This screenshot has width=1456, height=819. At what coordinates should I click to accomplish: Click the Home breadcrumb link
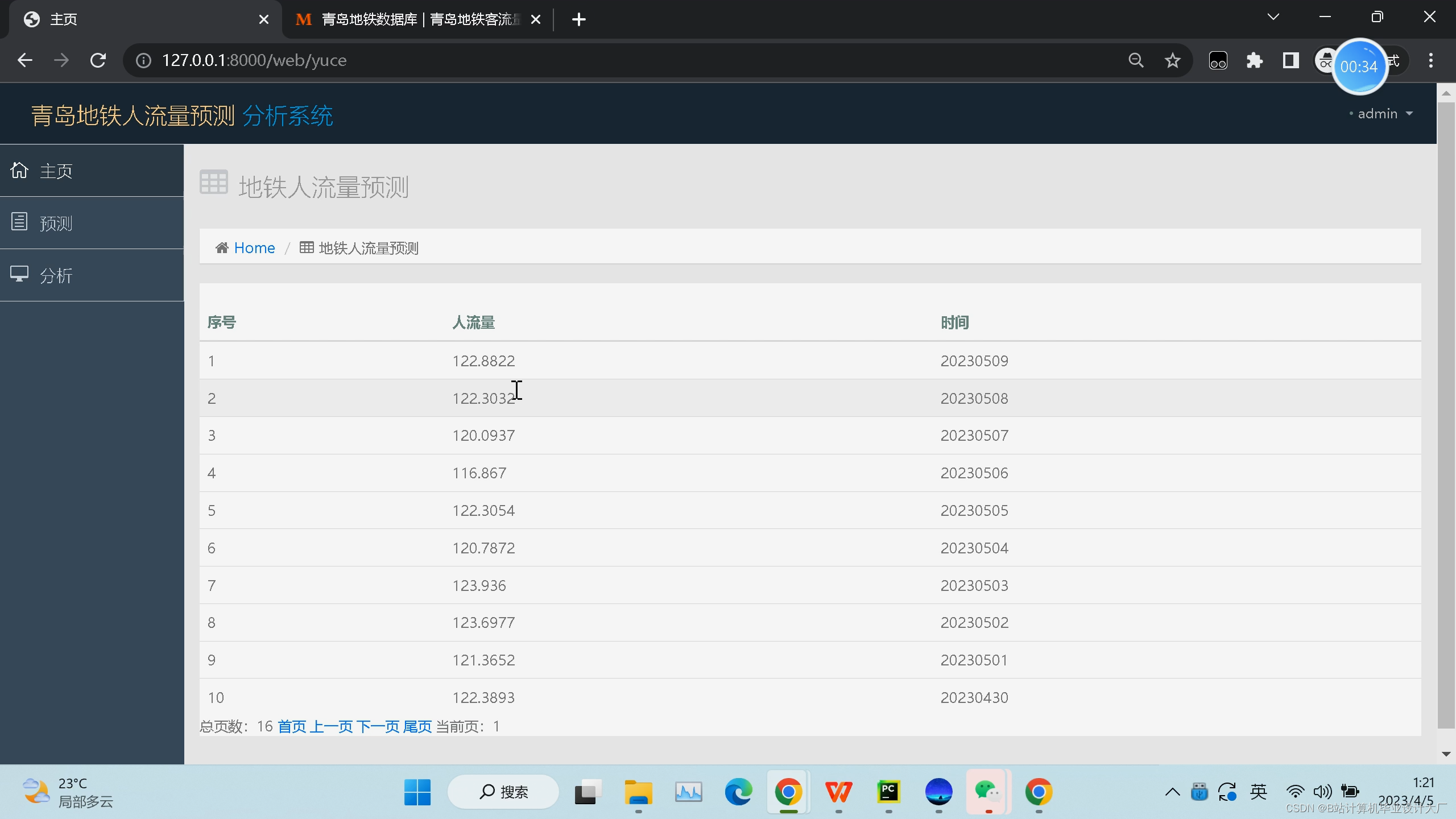pos(254,248)
